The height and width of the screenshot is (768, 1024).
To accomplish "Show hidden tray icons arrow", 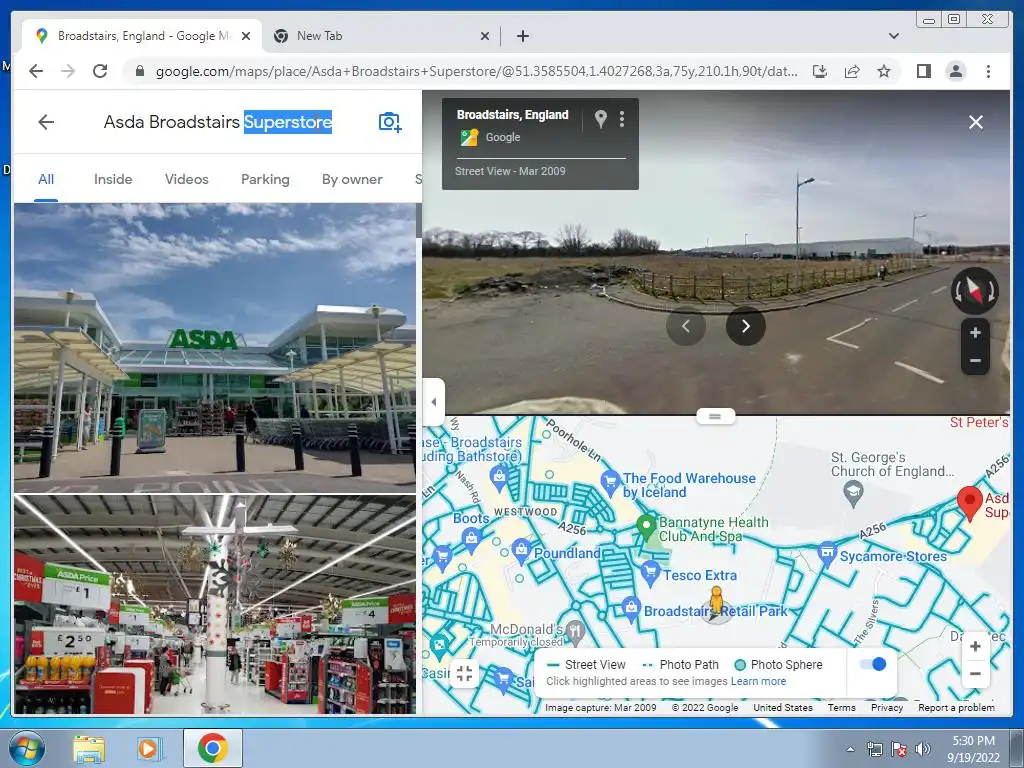I will tap(850, 749).
